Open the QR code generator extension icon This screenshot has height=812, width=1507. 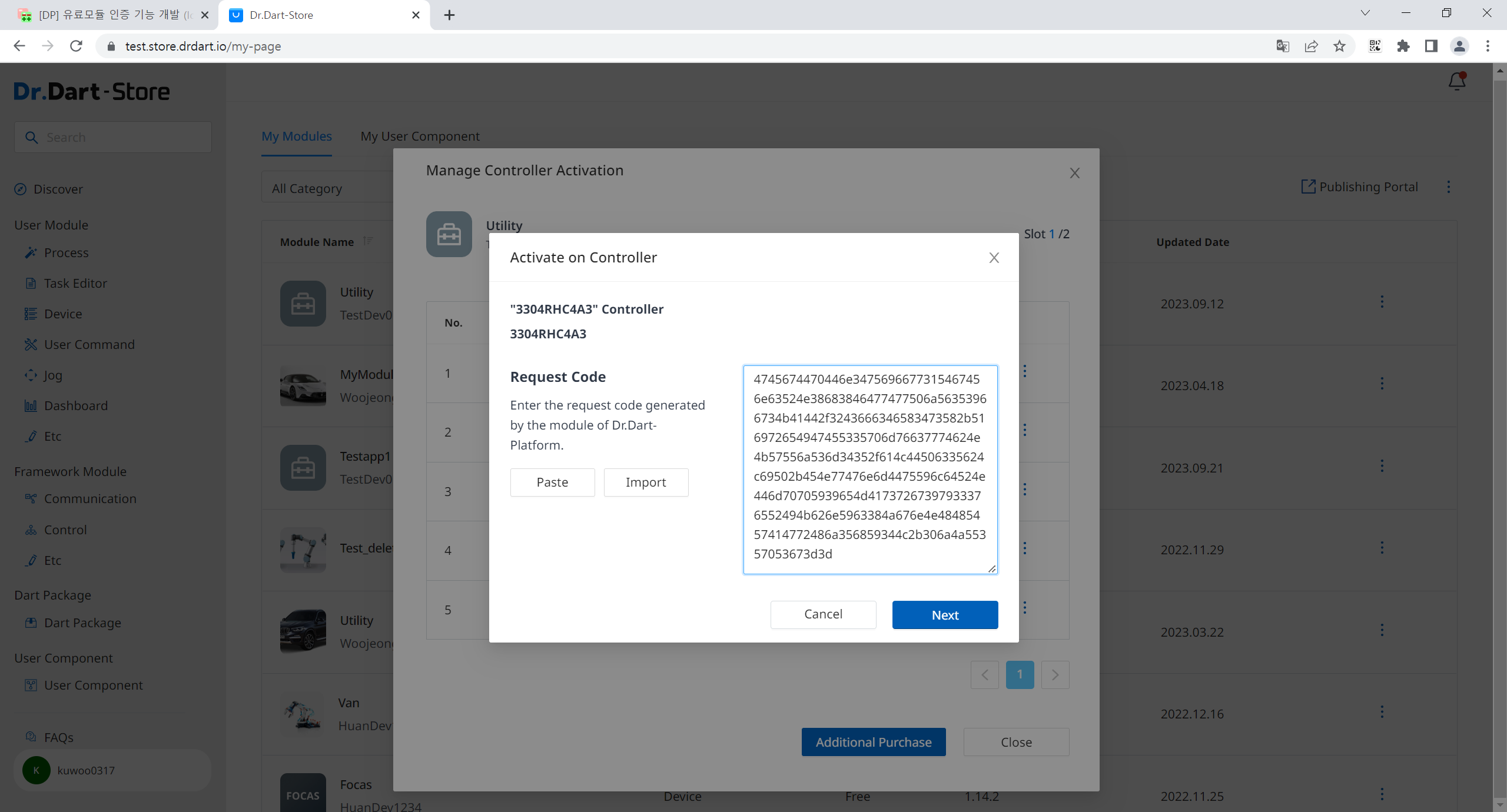point(1375,46)
